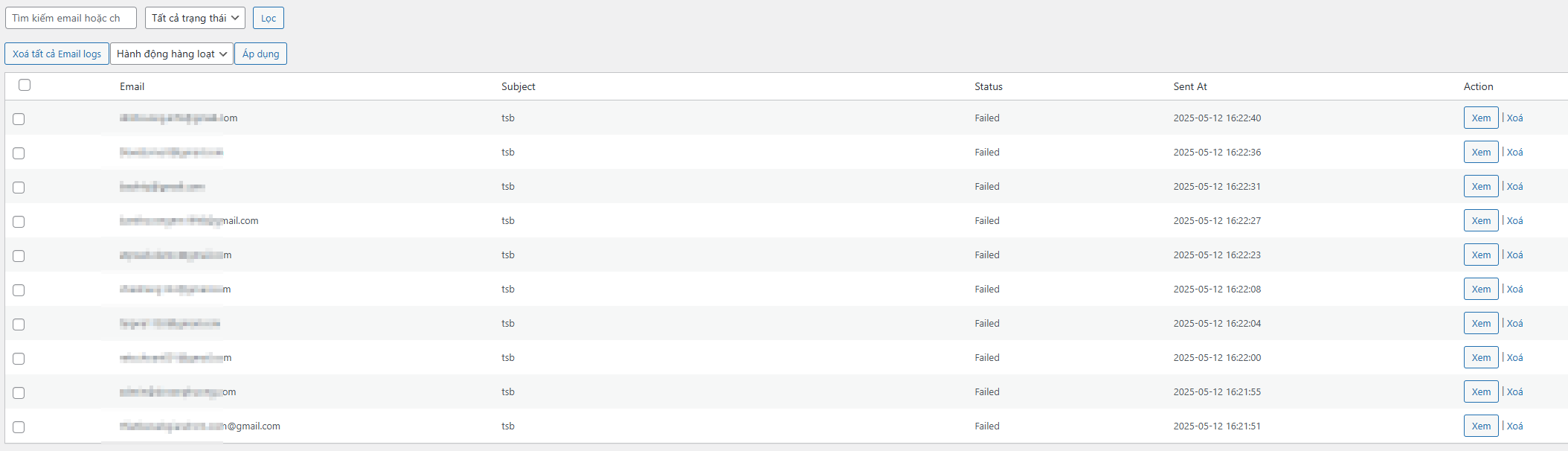Screen dimensions: 1568x451
Task: Click the 'Áp dụng' apply button
Action: (260, 54)
